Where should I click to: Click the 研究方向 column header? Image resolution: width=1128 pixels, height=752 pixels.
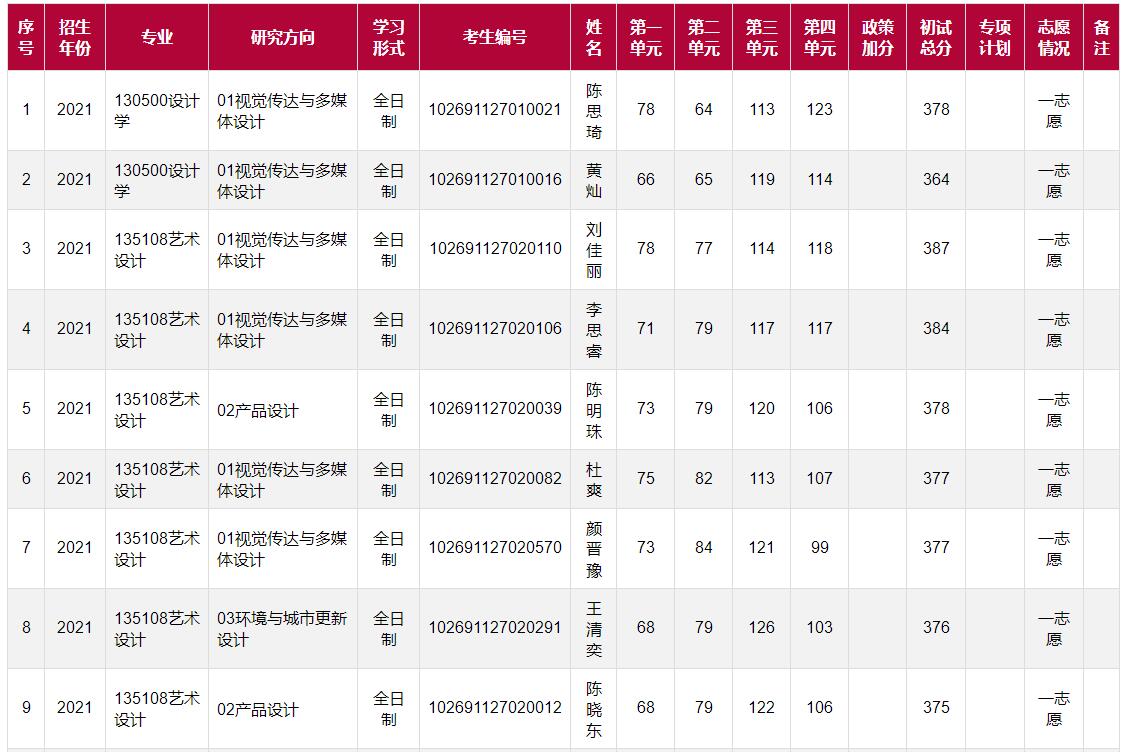coord(282,38)
